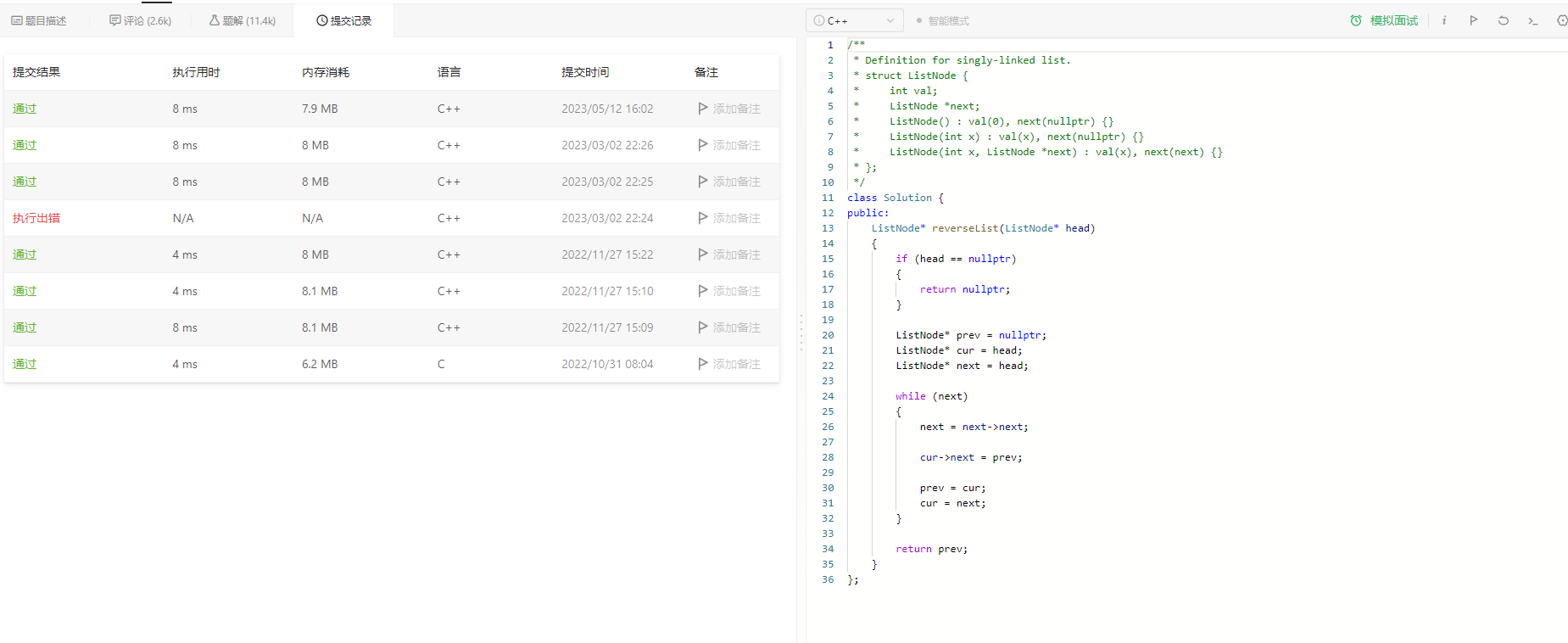This screenshot has width=1568, height=643.
Task: Open the 2023/03/02 22:25 通过 submission
Action: [25, 182]
